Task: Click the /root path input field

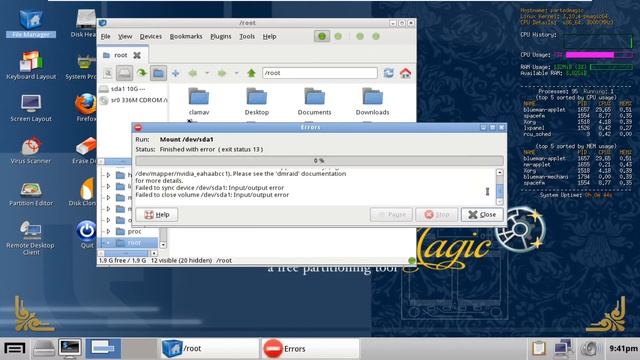Action: point(320,73)
